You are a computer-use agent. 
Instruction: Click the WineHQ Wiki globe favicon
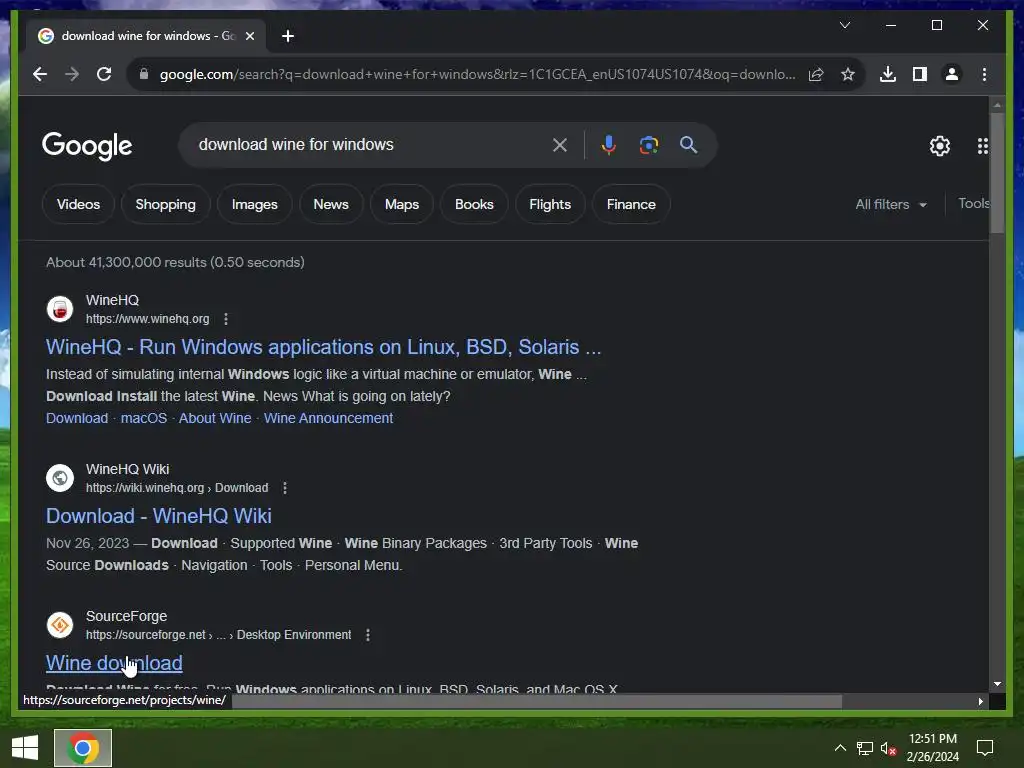(x=60, y=478)
